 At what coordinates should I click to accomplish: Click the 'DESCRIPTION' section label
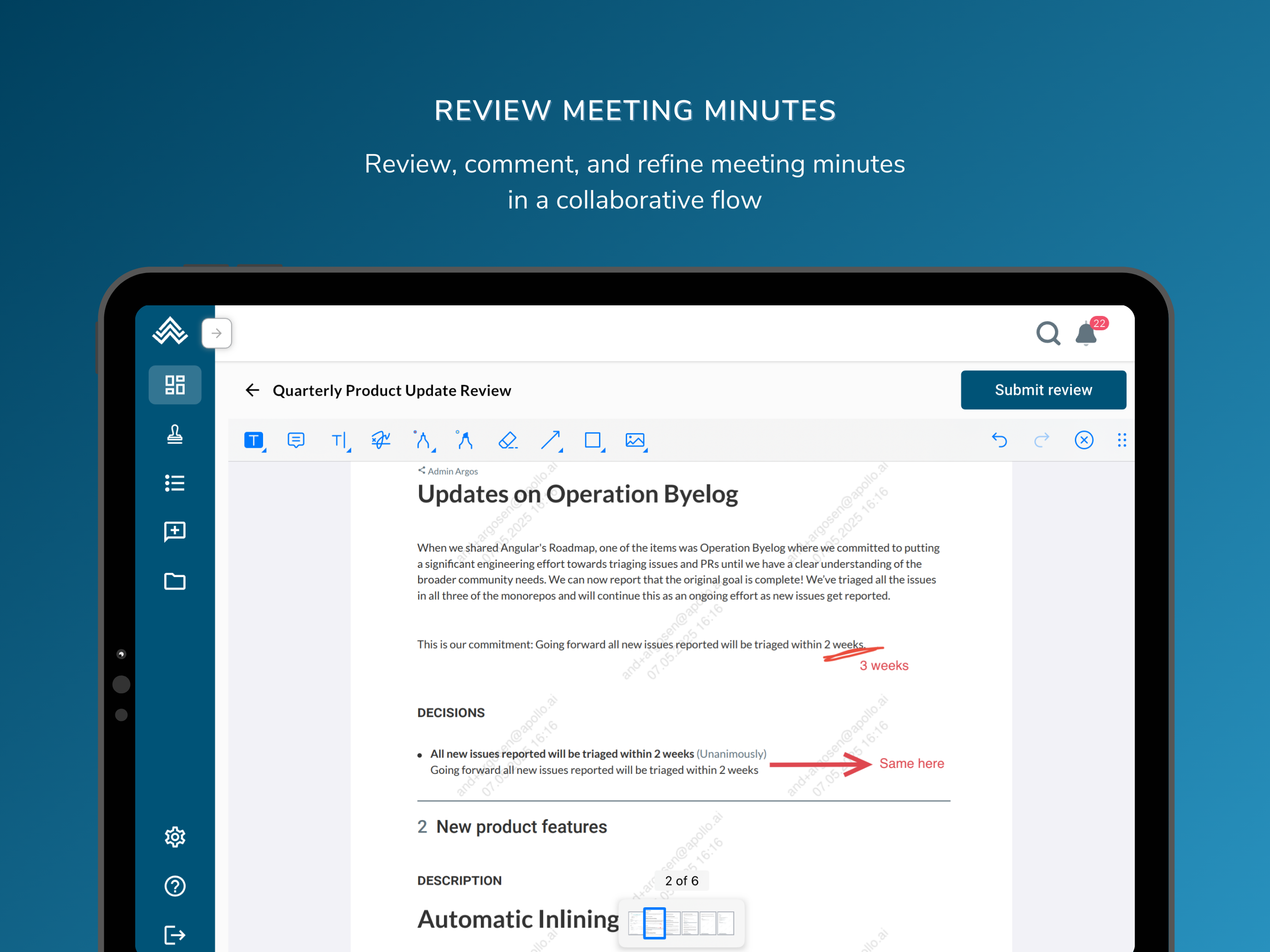[459, 881]
